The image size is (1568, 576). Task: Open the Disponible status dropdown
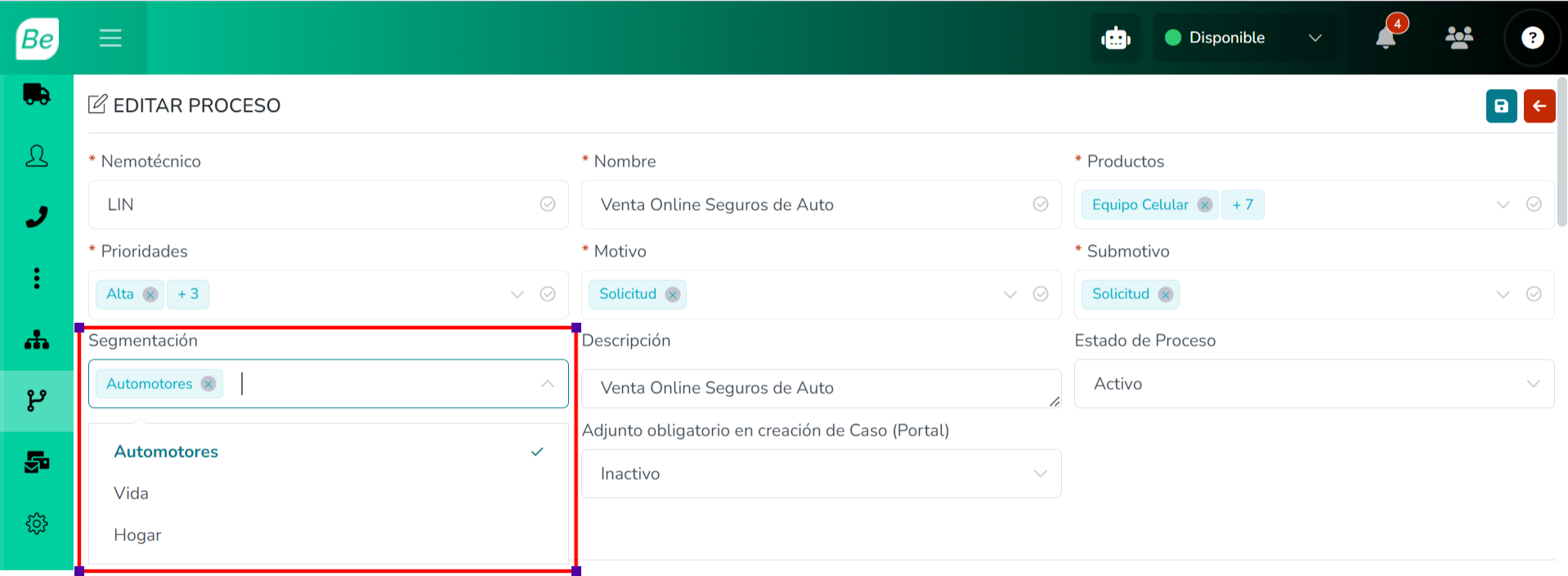[x=1243, y=38]
